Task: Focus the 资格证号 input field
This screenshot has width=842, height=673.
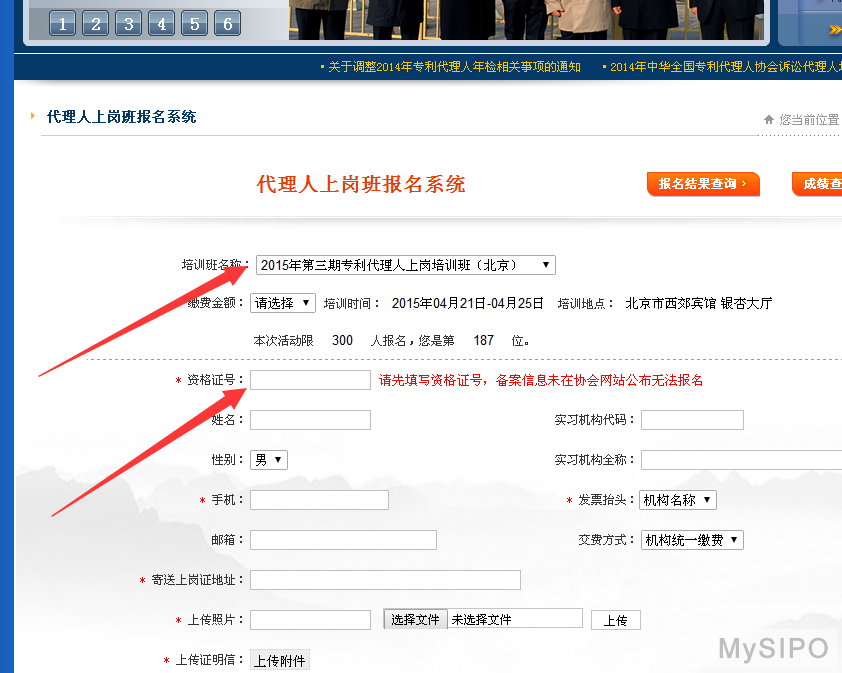Action: (x=310, y=380)
